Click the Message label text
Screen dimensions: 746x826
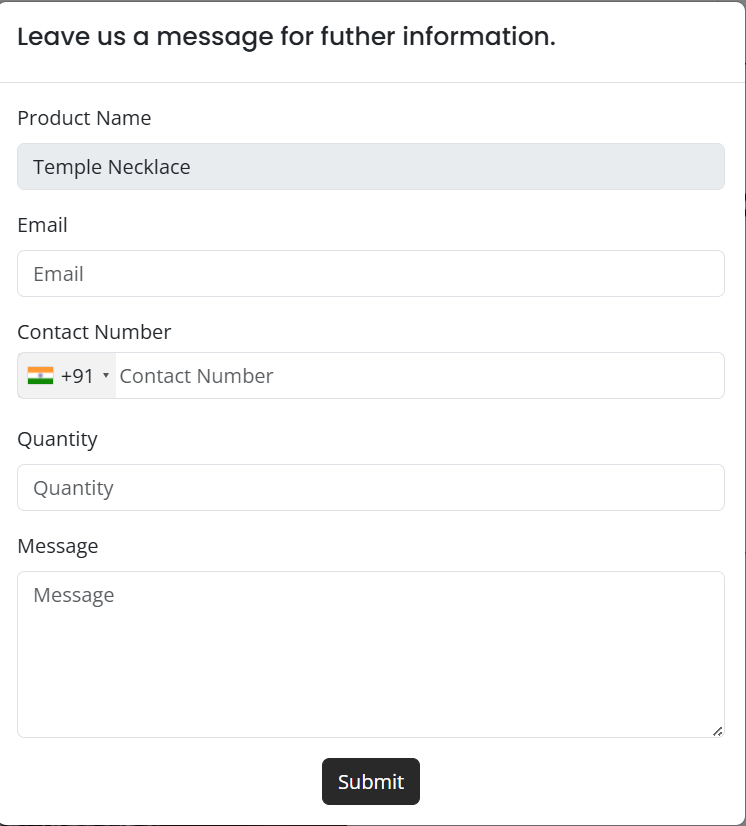point(58,546)
